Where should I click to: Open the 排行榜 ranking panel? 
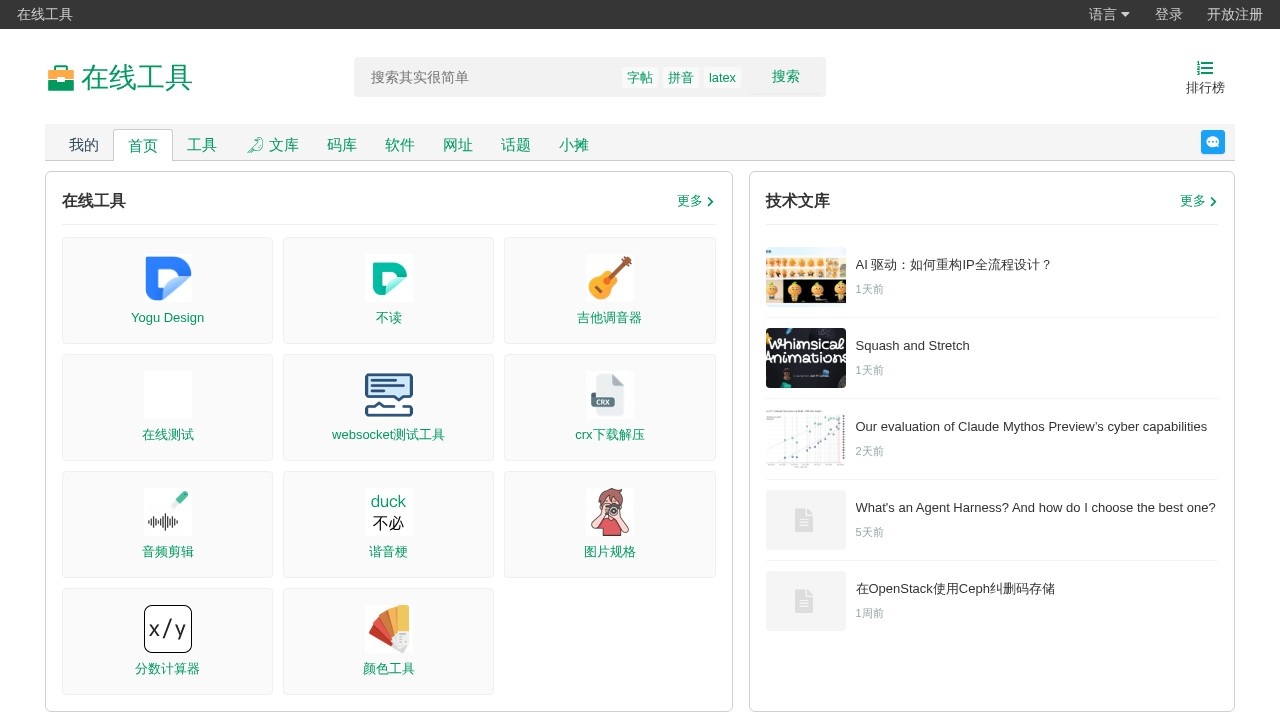click(x=1205, y=77)
